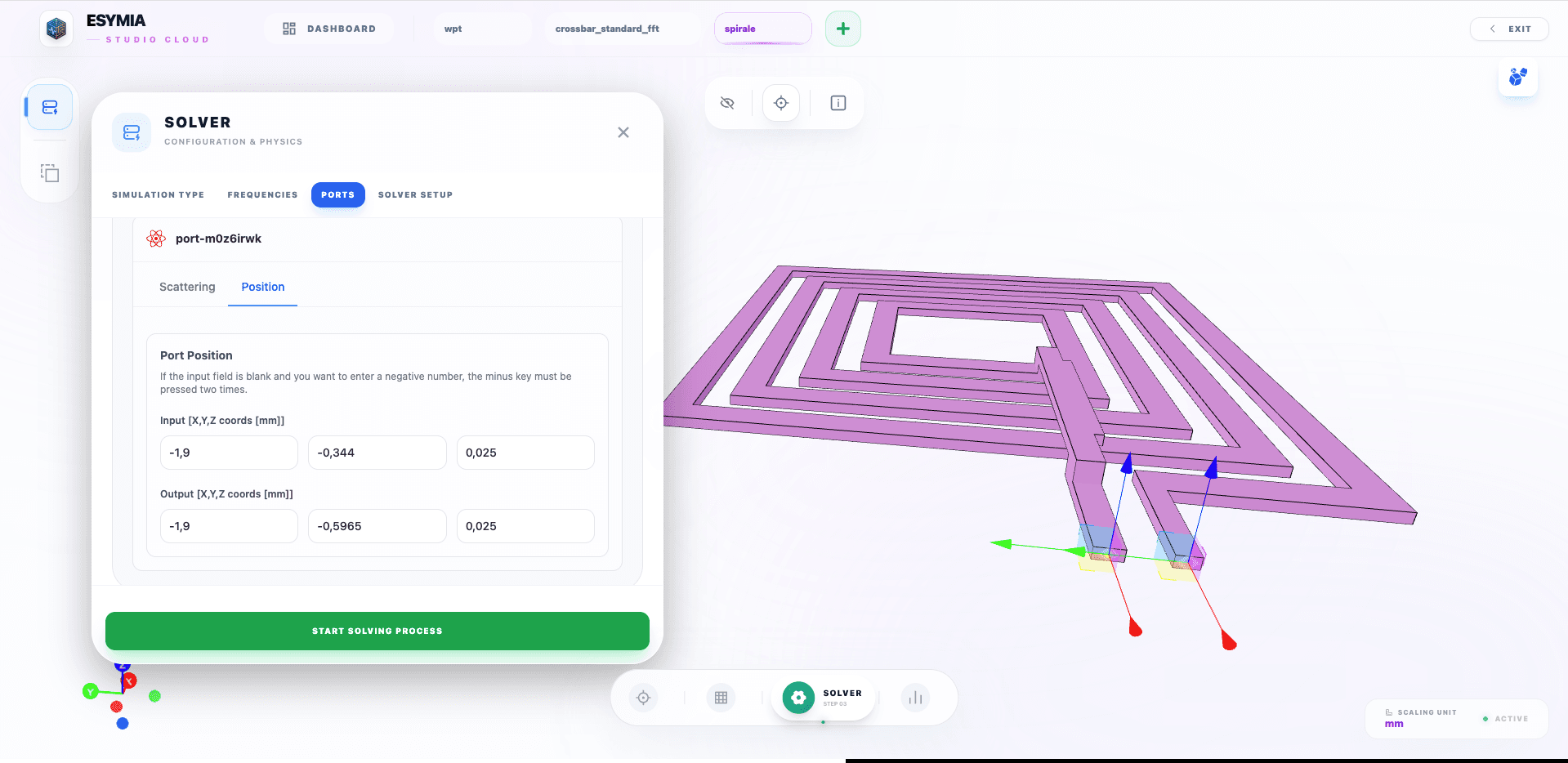Click the bottom bar mesh grid icon
Image resolution: width=1568 pixels, height=763 pixels.
tap(721, 698)
